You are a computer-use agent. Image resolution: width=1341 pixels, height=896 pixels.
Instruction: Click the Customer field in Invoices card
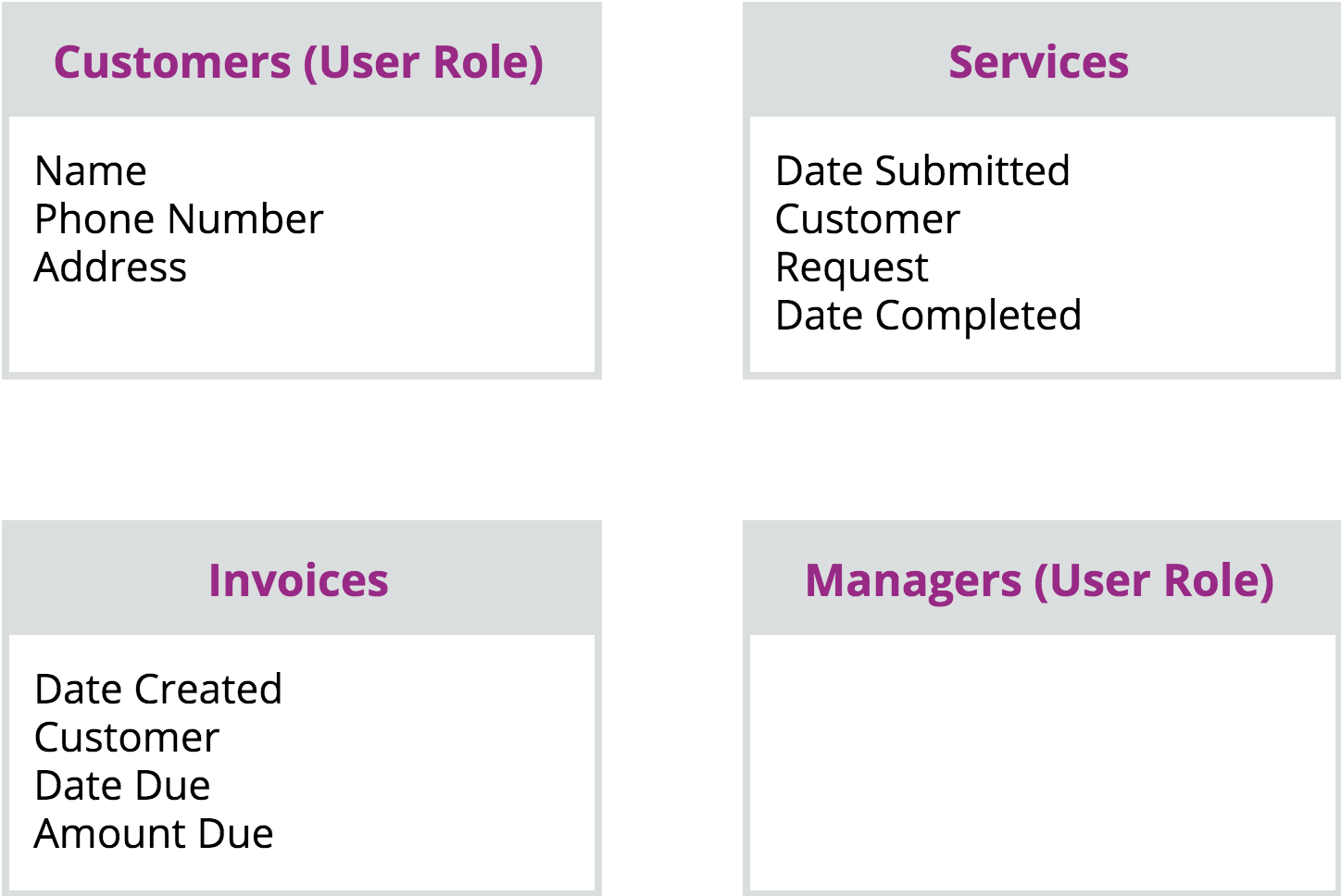pyautogui.click(x=127, y=738)
